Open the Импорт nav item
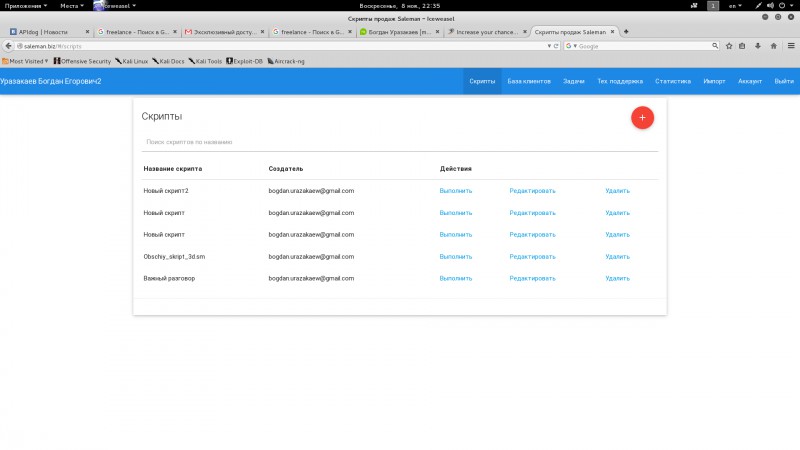 tap(714, 81)
